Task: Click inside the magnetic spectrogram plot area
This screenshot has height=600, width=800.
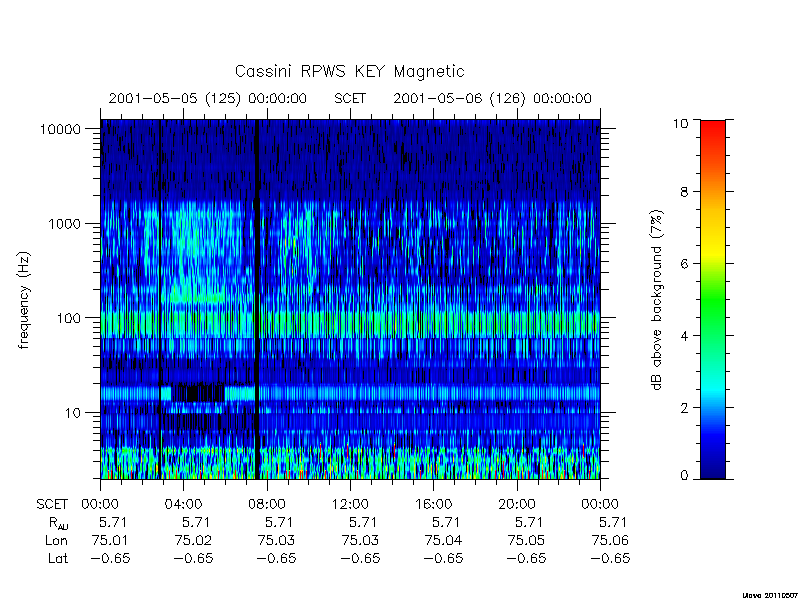Action: (350, 299)
